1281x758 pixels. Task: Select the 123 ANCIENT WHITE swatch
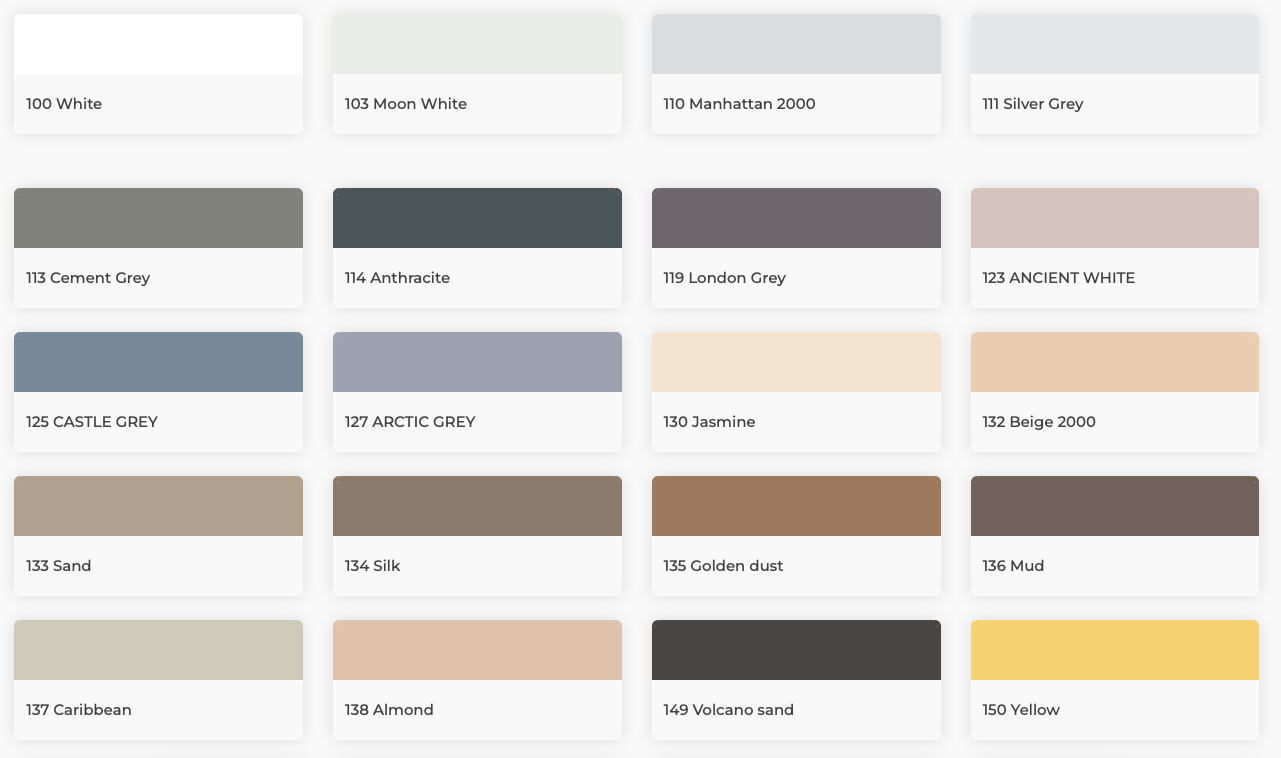point(1114,219)
